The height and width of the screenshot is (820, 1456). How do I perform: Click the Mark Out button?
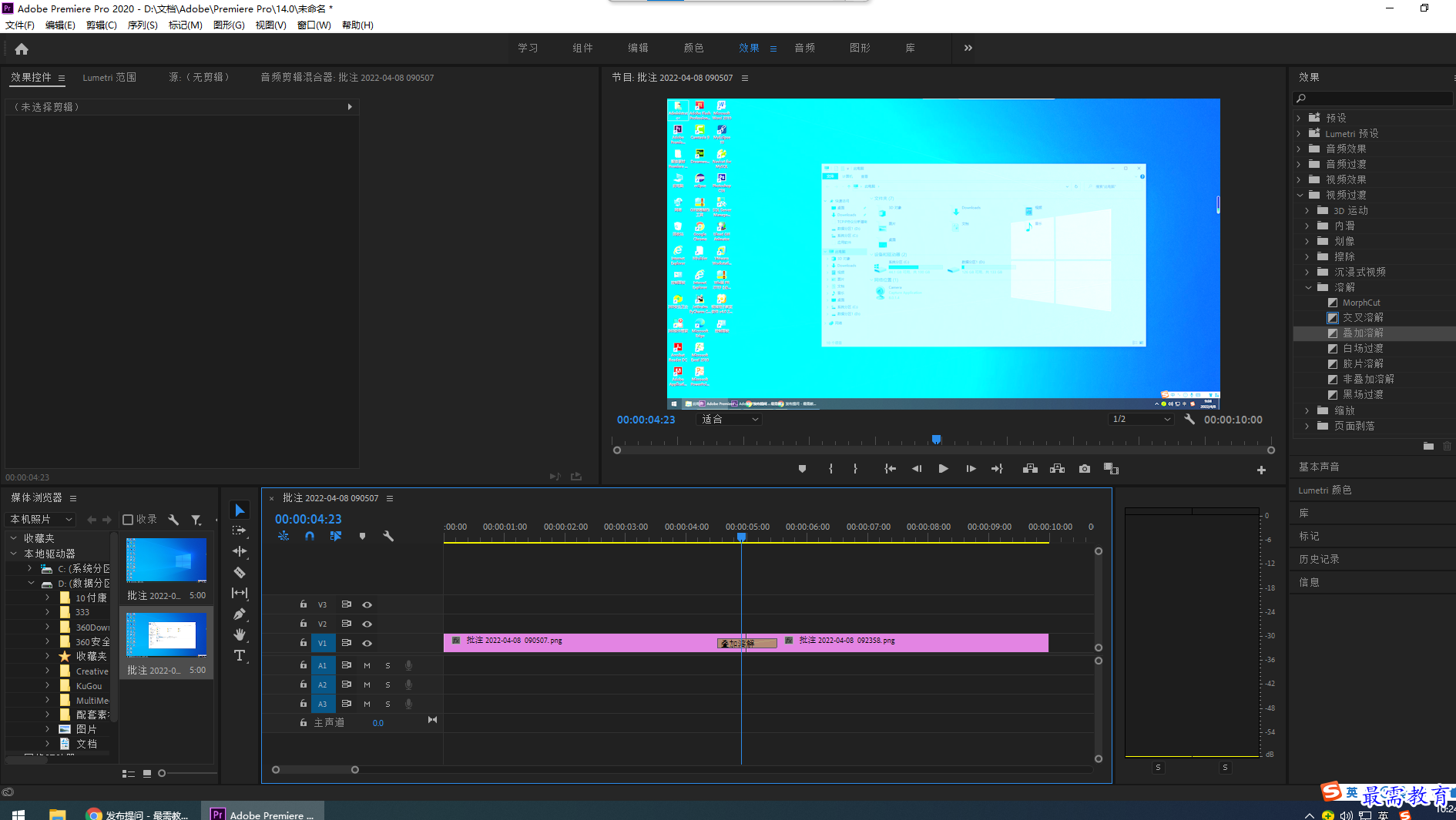[x=855, y=469]
